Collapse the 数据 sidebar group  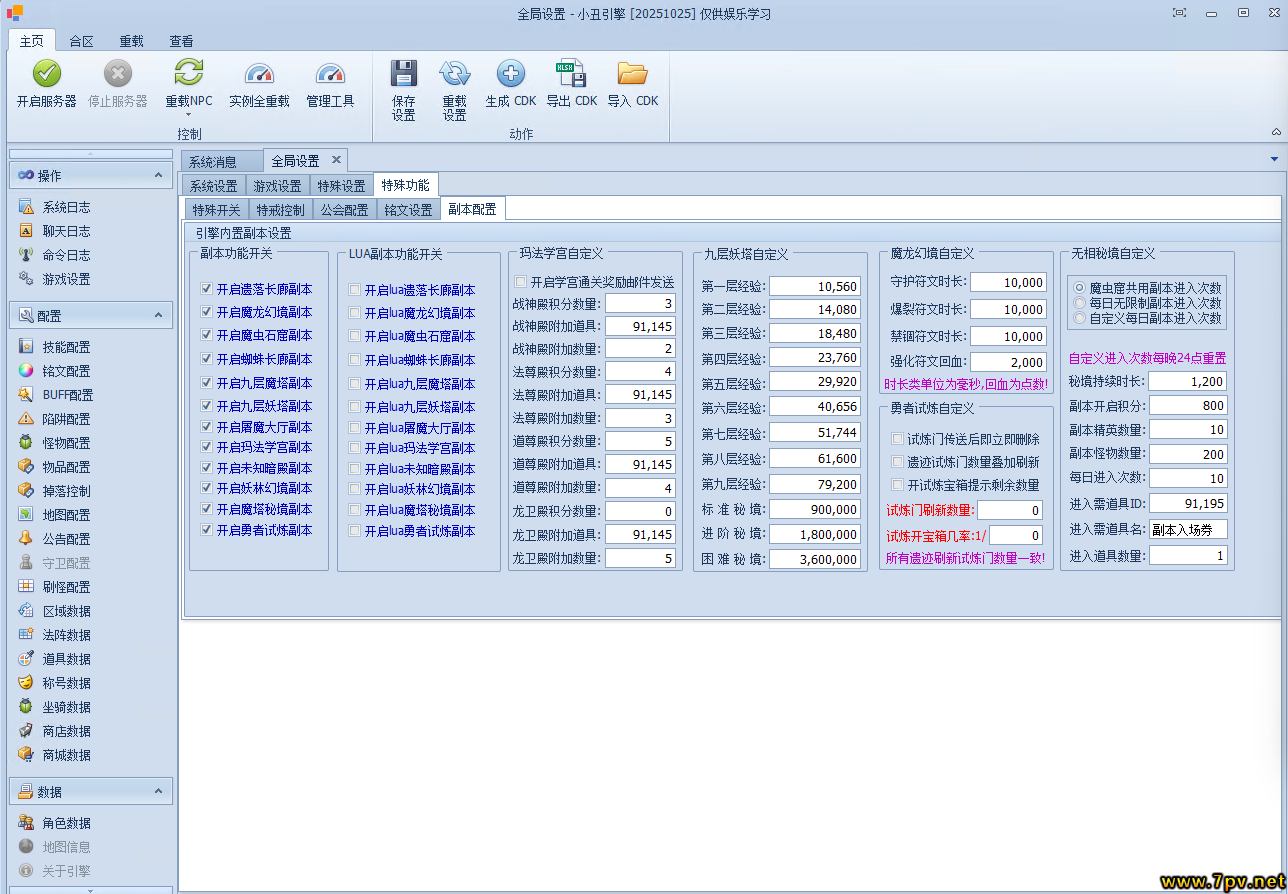(158, 791)
